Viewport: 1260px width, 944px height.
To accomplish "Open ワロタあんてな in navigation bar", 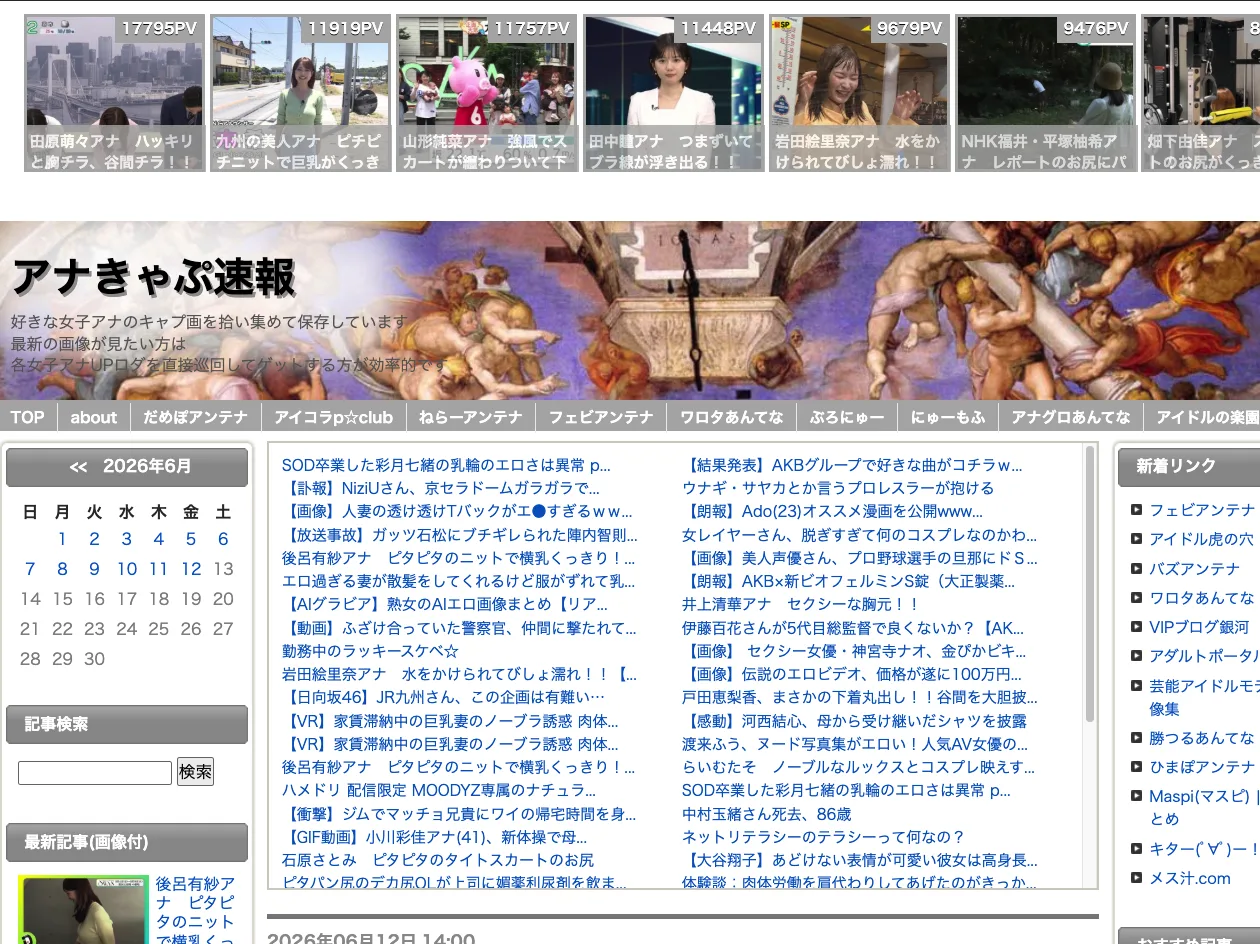I will (x=732, y=417).
